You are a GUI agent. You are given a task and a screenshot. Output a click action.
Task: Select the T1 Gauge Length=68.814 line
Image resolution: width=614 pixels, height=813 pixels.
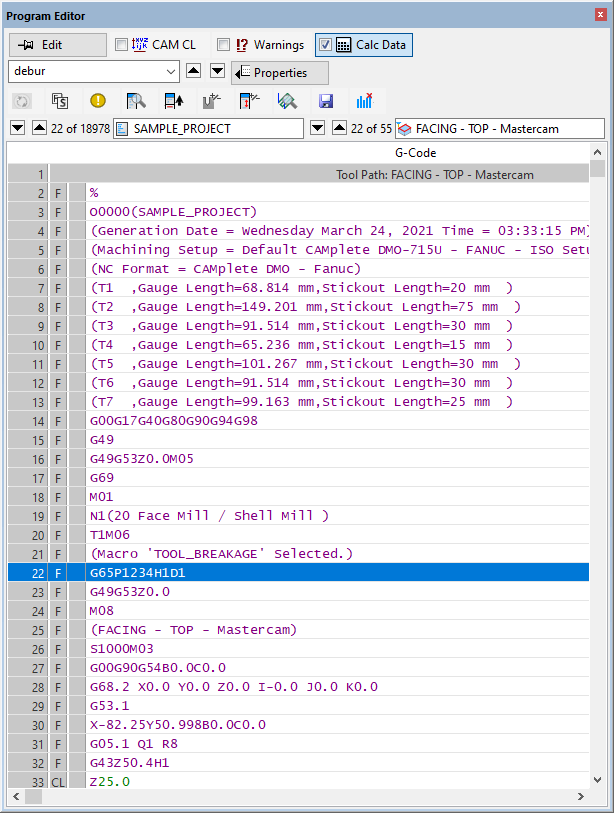coord(298,288)
